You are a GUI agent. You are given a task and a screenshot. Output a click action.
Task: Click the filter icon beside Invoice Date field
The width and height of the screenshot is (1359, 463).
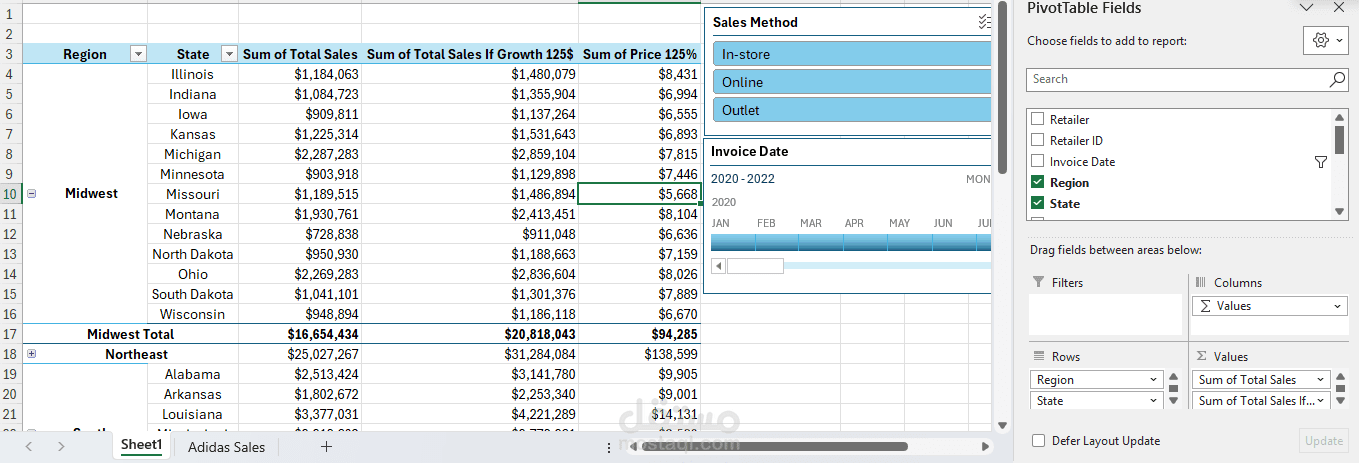tap(1320, 161)
